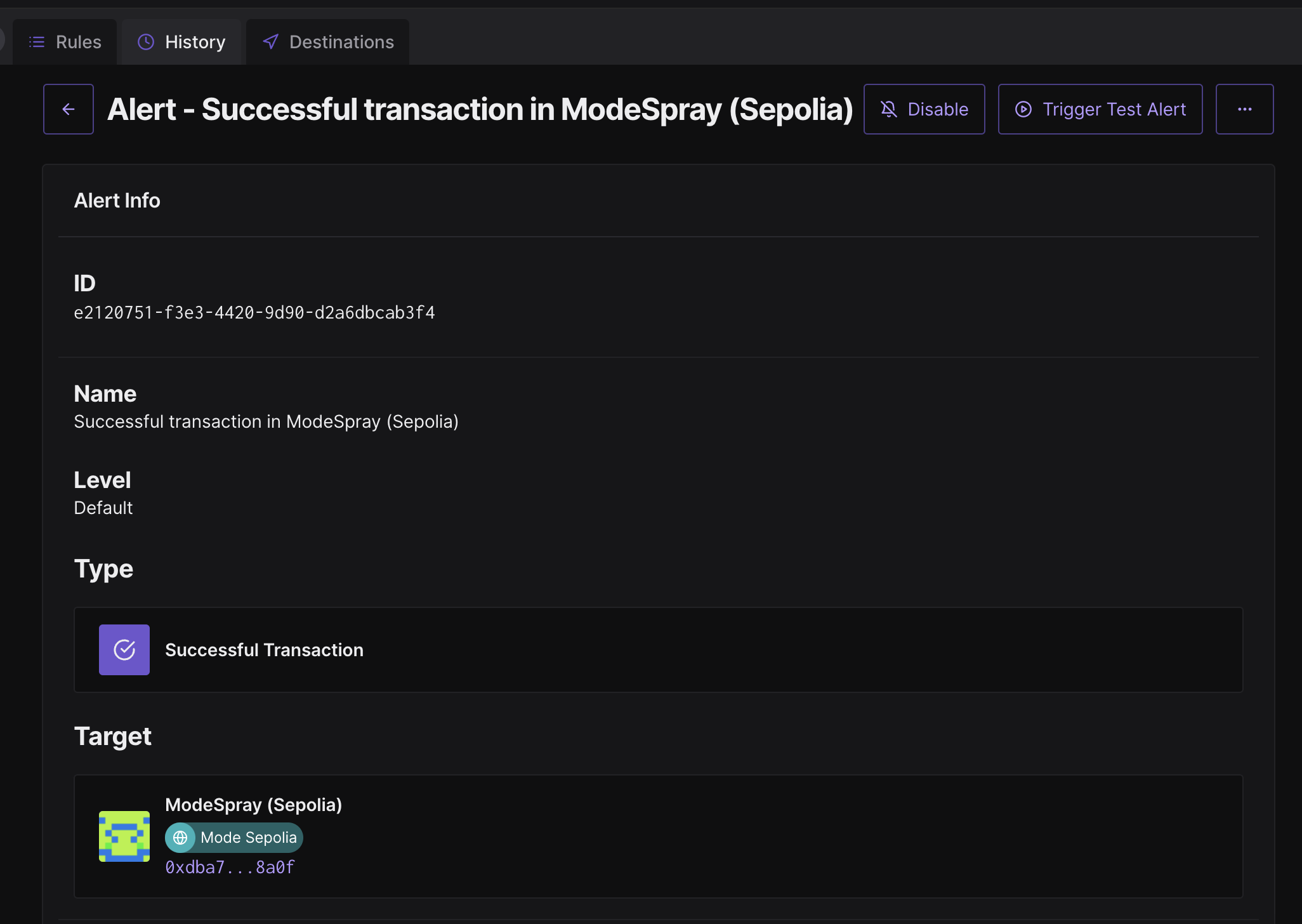Select the History tab

(182, 42)
